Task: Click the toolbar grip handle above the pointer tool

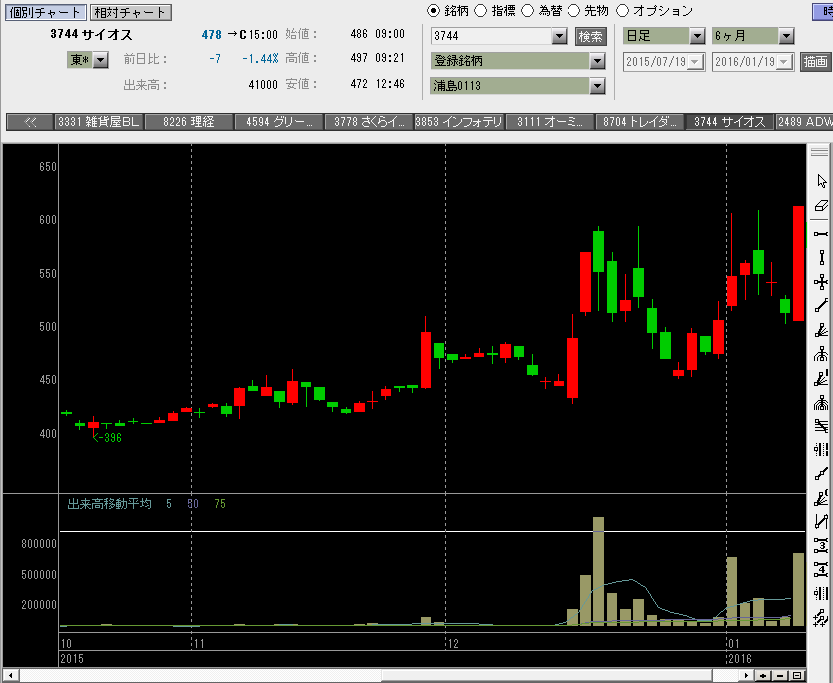Action: (x=820, y=152)
